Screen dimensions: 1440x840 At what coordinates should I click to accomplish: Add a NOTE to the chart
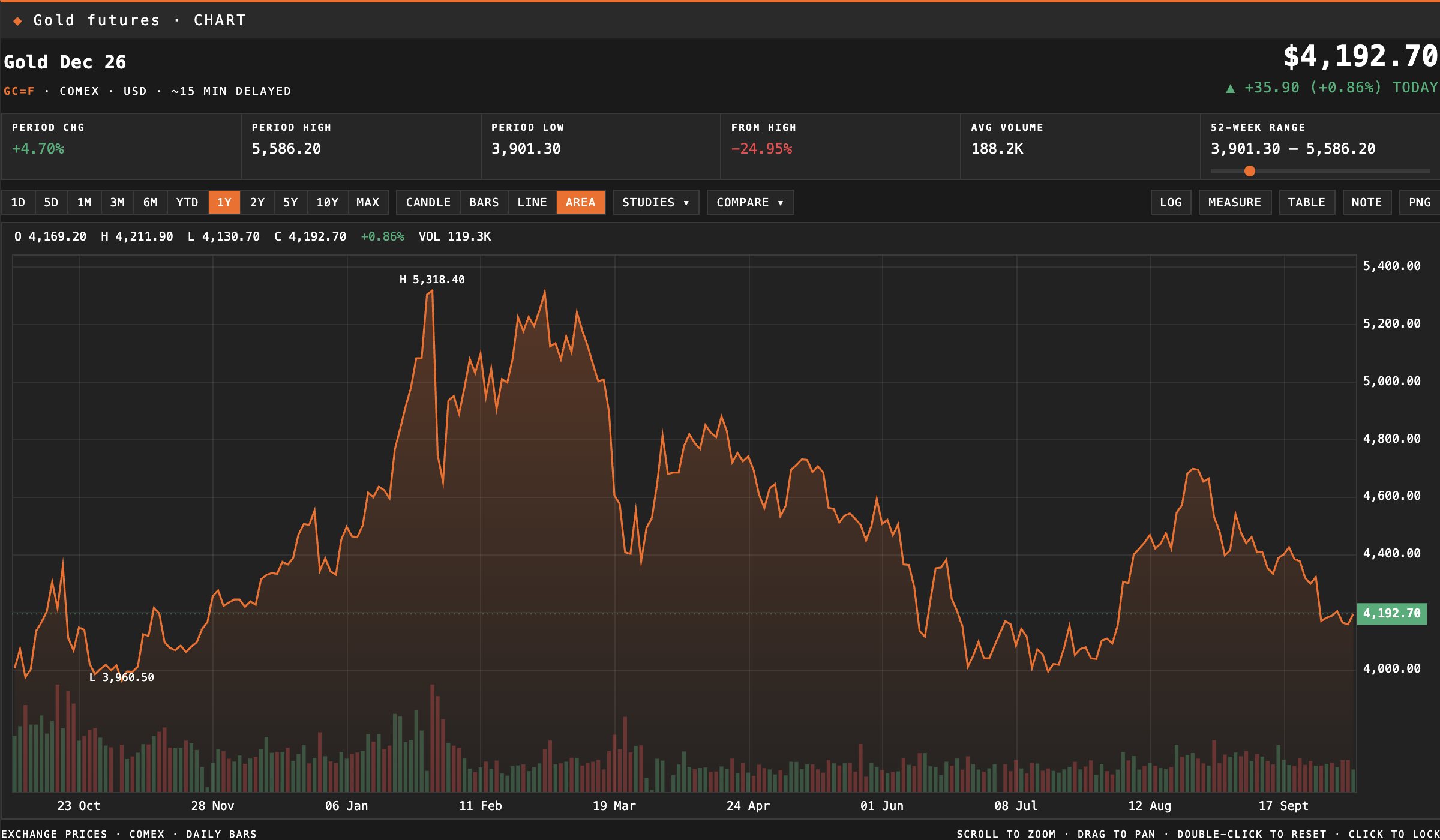tap(1367, 202)
